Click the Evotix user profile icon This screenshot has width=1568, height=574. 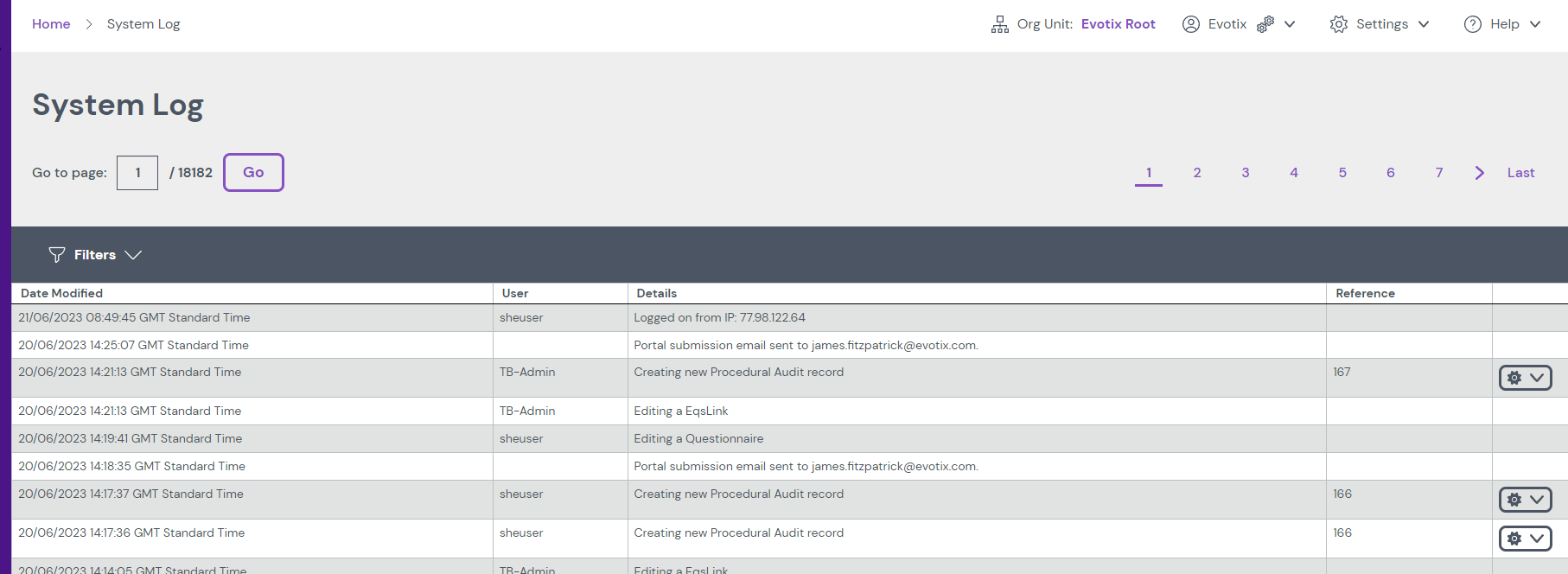click(x=1190, y=24)
